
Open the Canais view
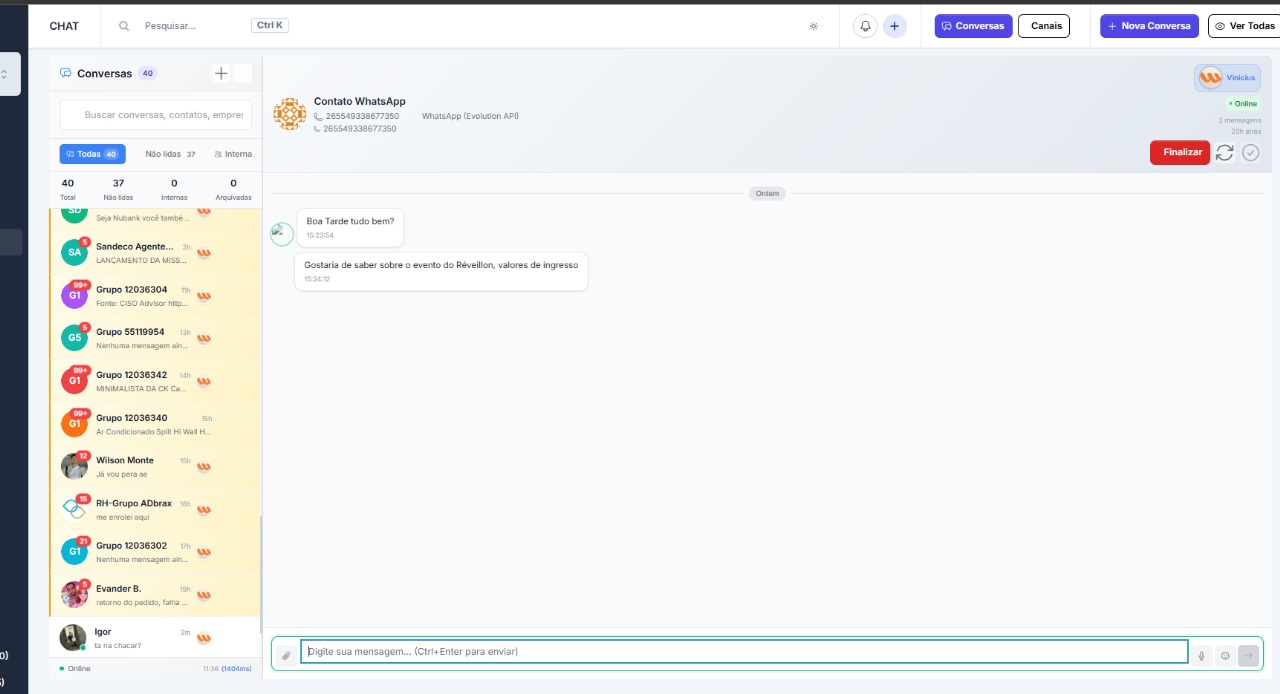pyautogui.click(x=1043, y=26)
